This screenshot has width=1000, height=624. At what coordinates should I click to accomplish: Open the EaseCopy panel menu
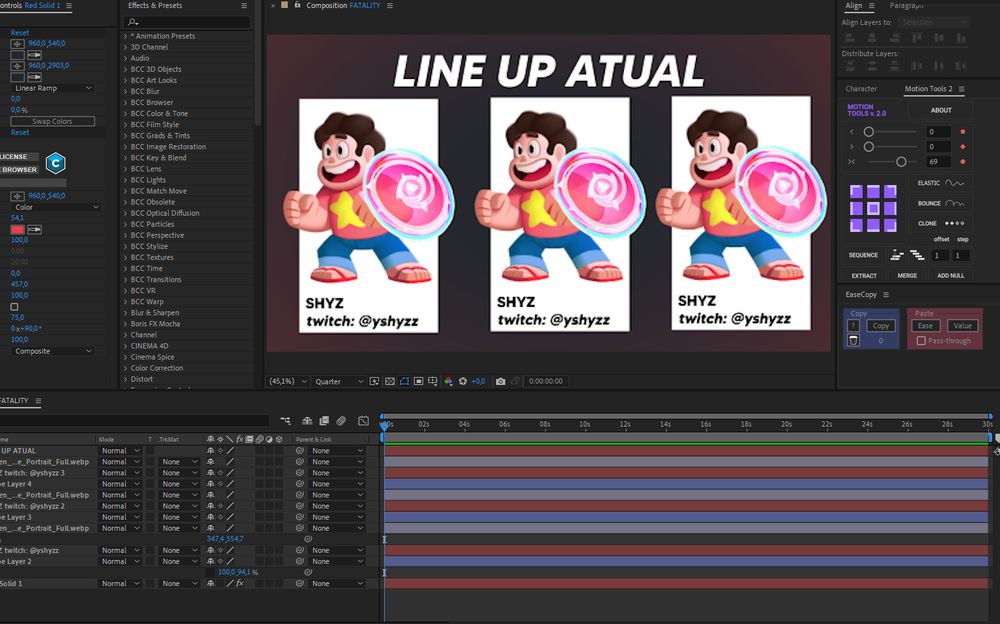pyautogui.click(x=886, y=295)
